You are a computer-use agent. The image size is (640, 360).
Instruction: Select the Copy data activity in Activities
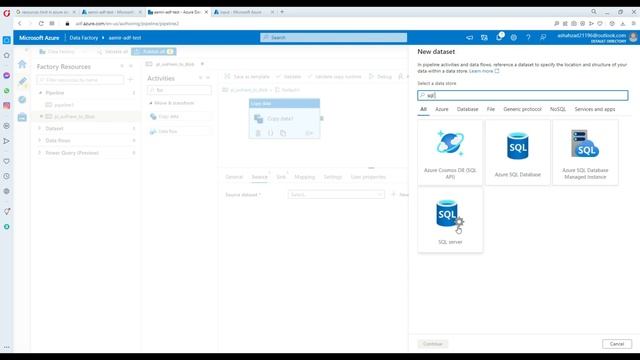click(x=179, y=117)
